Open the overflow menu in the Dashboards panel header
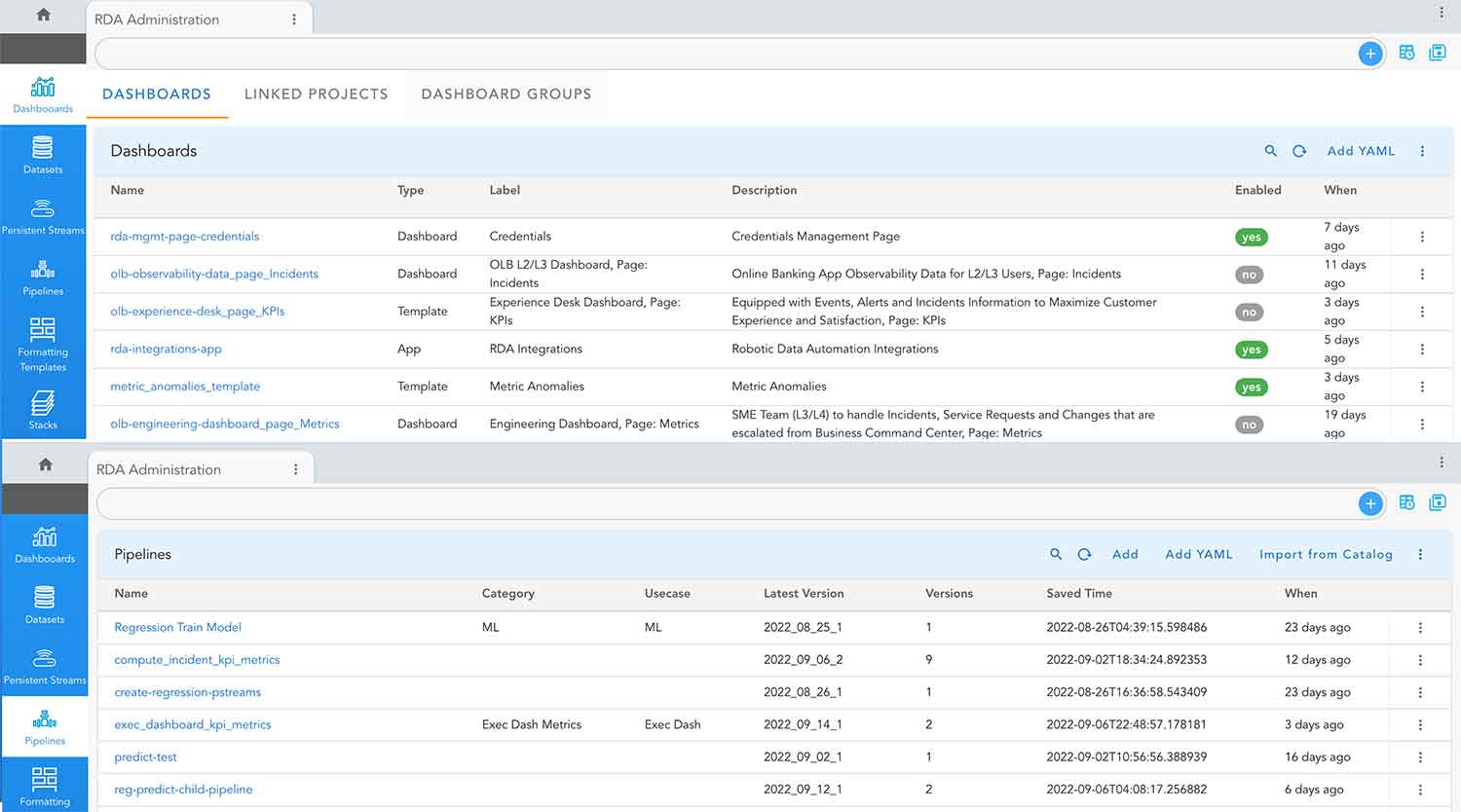The width and height of the screenshot is (1461, 812). 1422,151
